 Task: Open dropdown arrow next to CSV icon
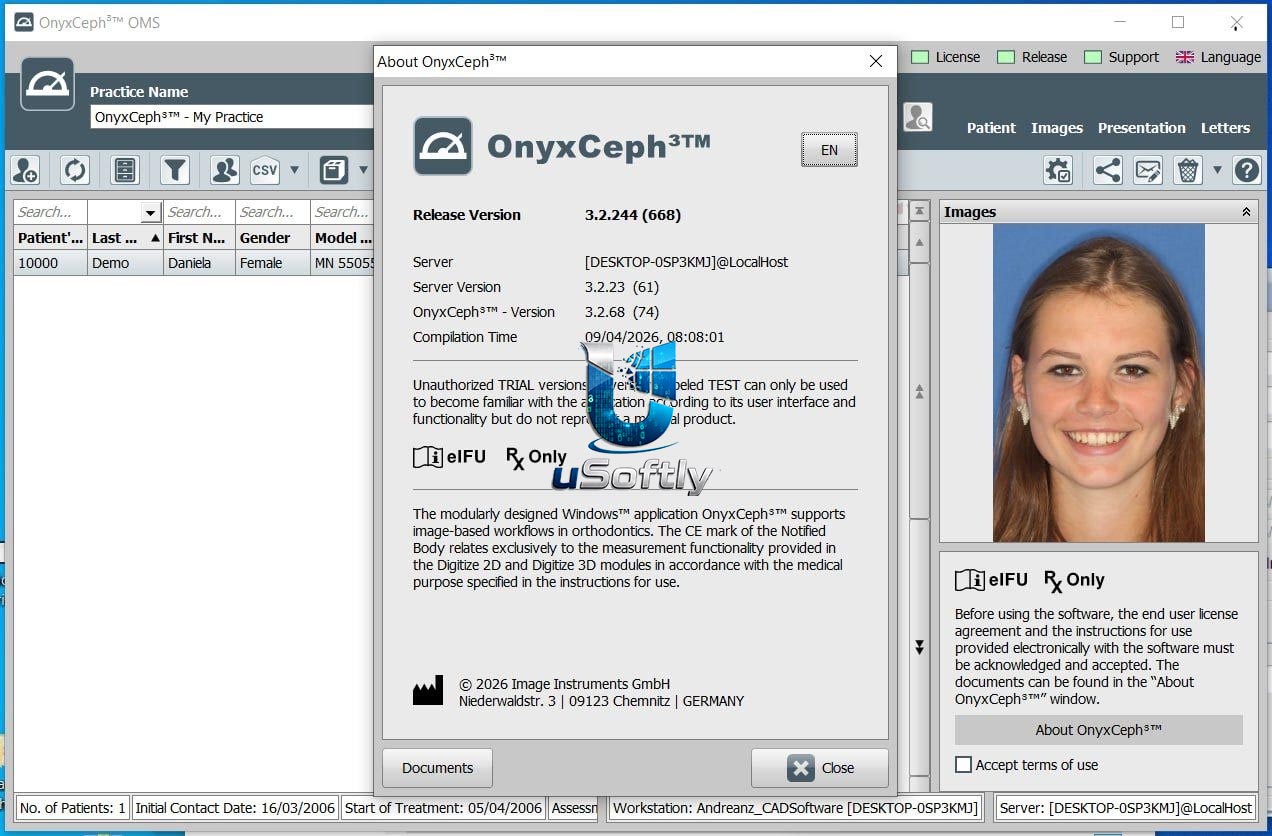point(294,170)
